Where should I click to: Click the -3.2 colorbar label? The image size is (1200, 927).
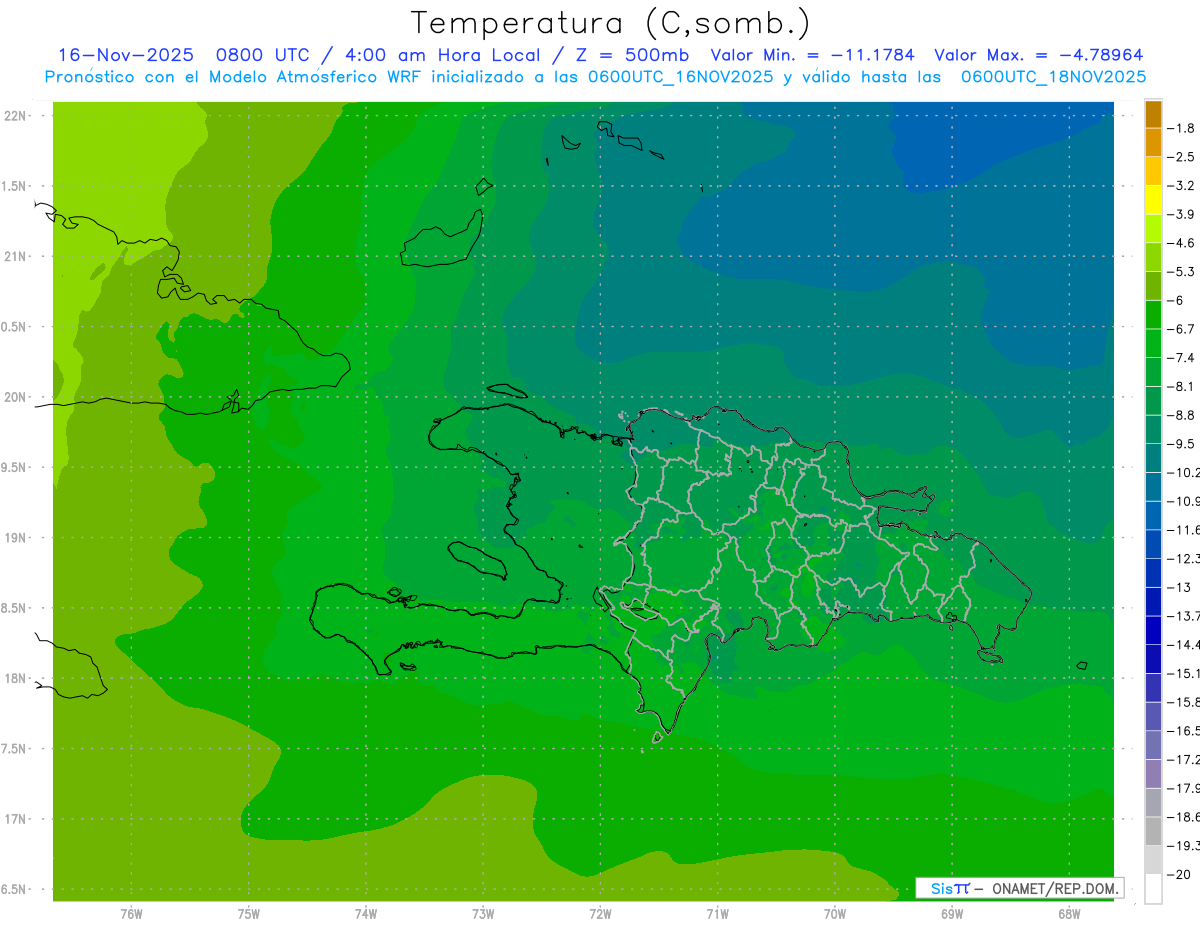click(1183, 186)
